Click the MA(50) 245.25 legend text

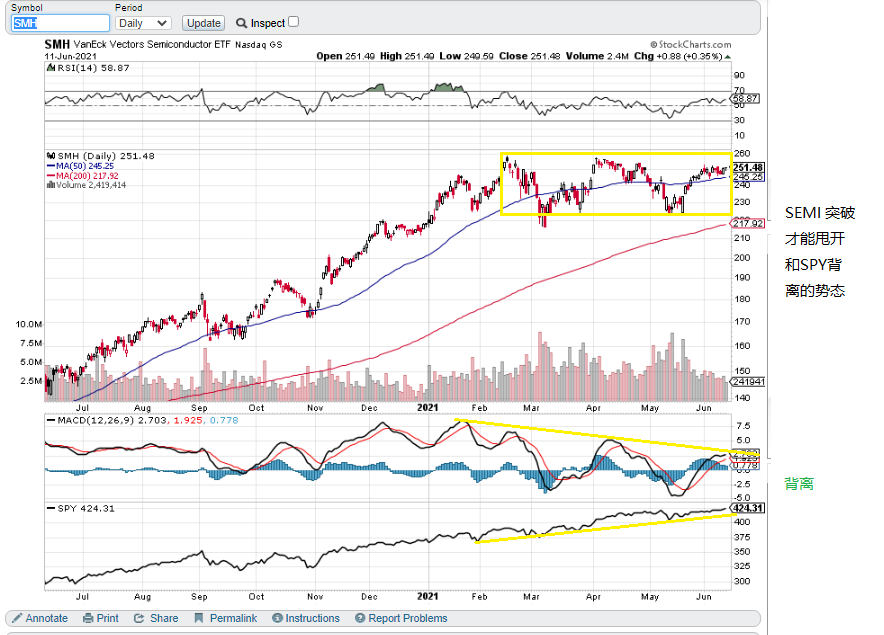(85, 166)
